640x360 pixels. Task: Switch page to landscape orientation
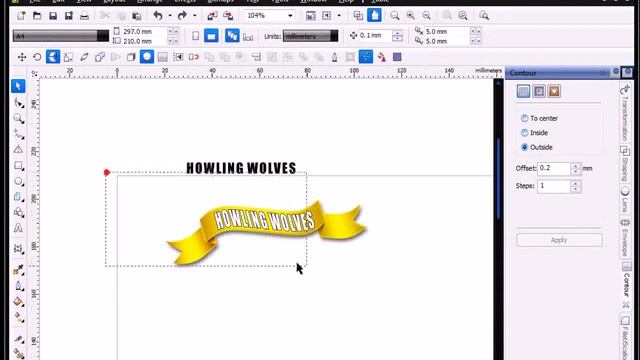coord(211,36)
